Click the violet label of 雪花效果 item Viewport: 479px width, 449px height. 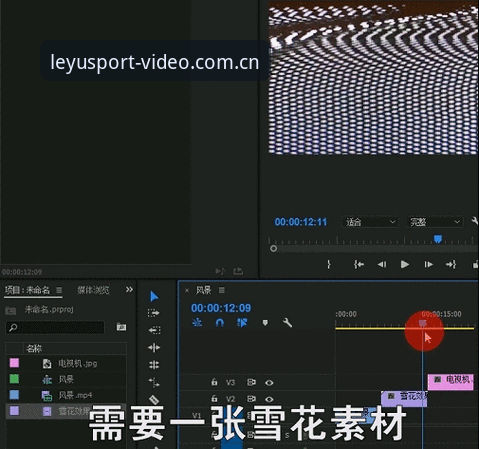14,411
